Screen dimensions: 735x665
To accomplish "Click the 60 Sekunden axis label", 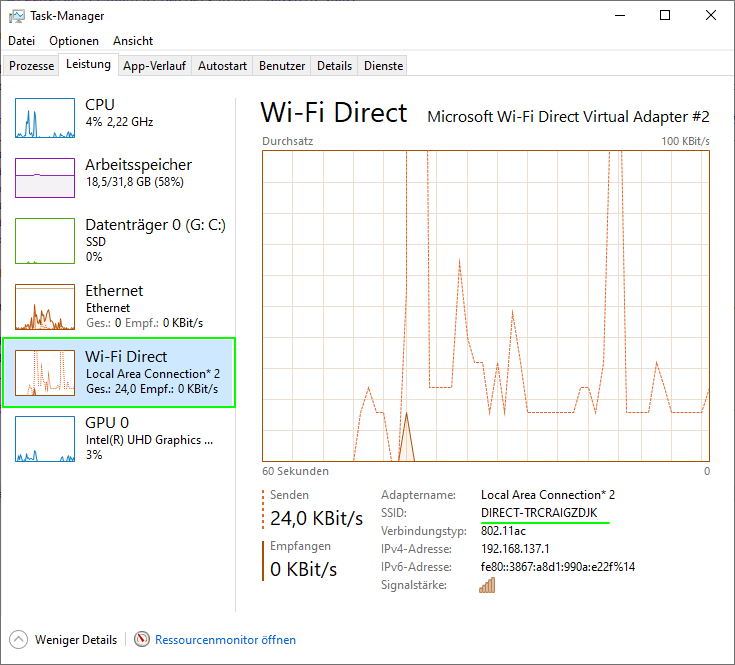I will [295, 471].
